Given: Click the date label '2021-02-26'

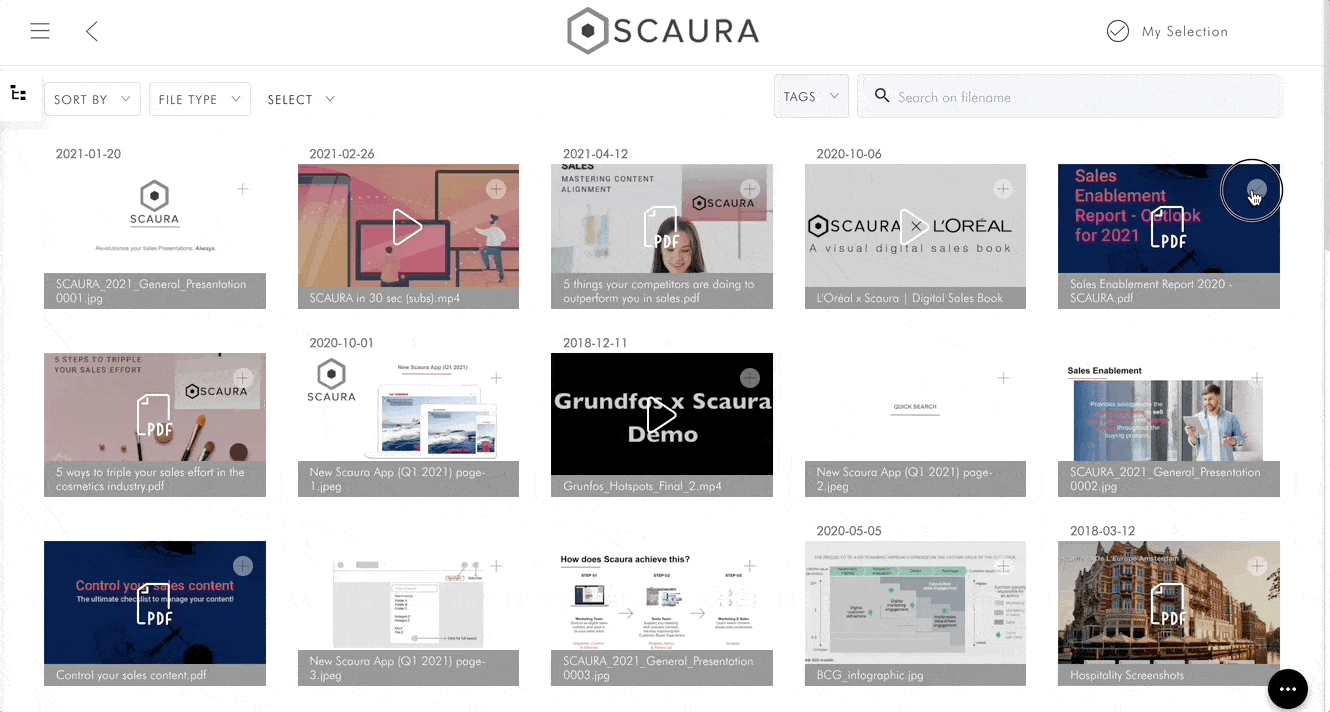Looking at the screenshot, I should tap(342, 154).
